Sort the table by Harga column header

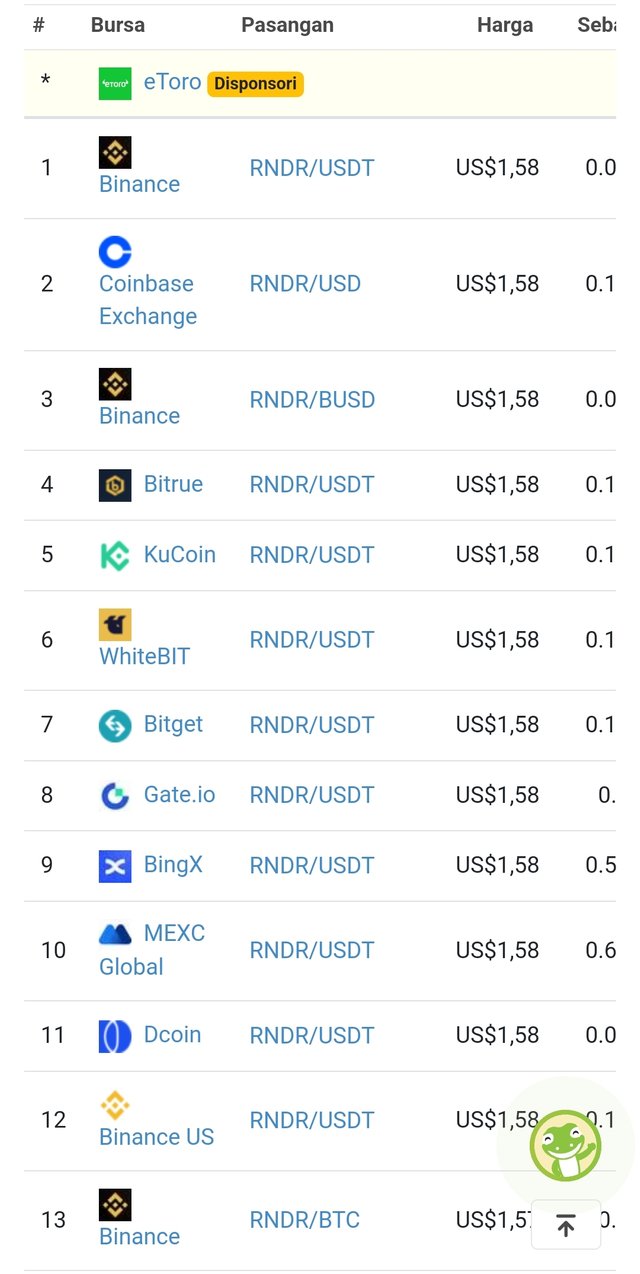coord(505,25)
